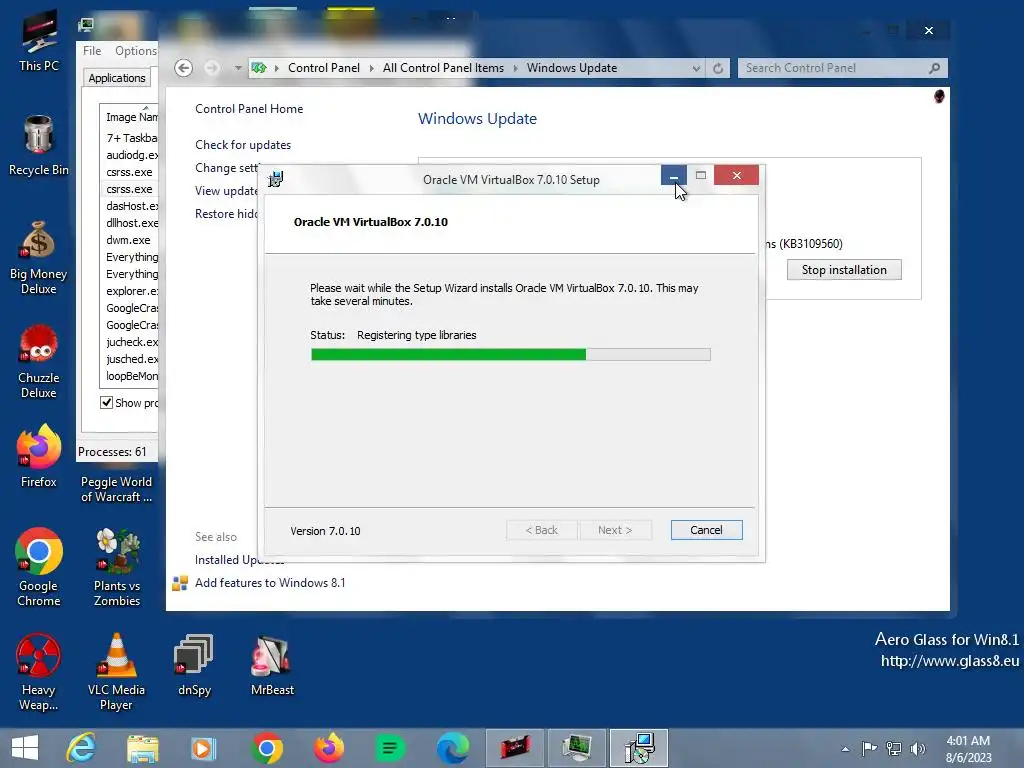
Task: Switch to Applications tab in Task Manager
Action: coord(117,78)
